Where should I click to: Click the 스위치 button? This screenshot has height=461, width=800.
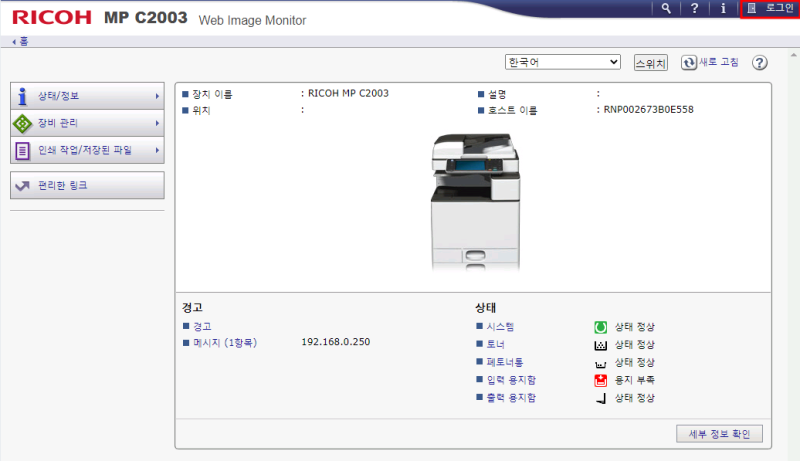651,63
